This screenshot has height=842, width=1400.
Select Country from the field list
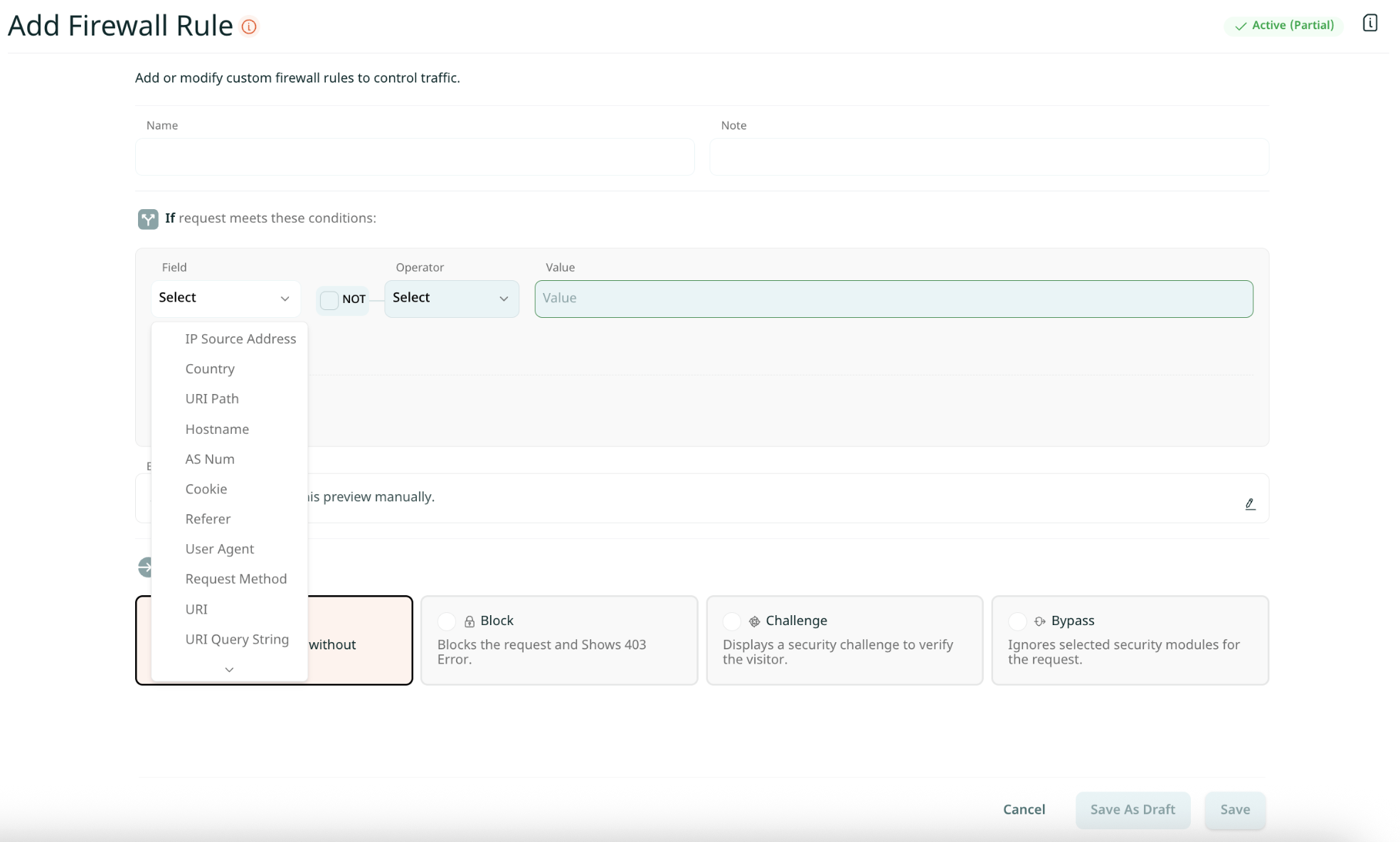click(210, 368)
